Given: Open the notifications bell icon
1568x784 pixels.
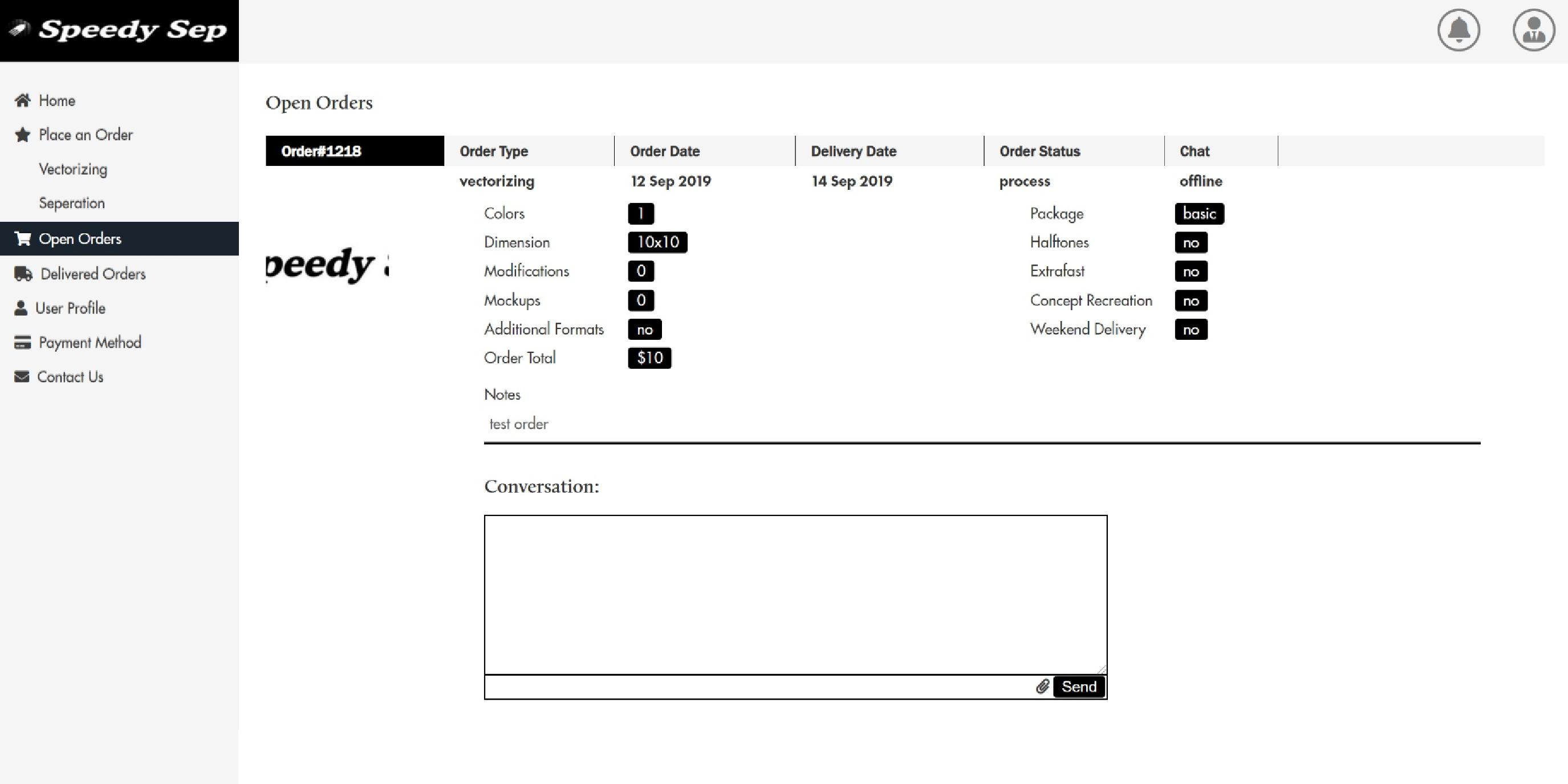Looking at the screenshot, I should coord(1459,30).
